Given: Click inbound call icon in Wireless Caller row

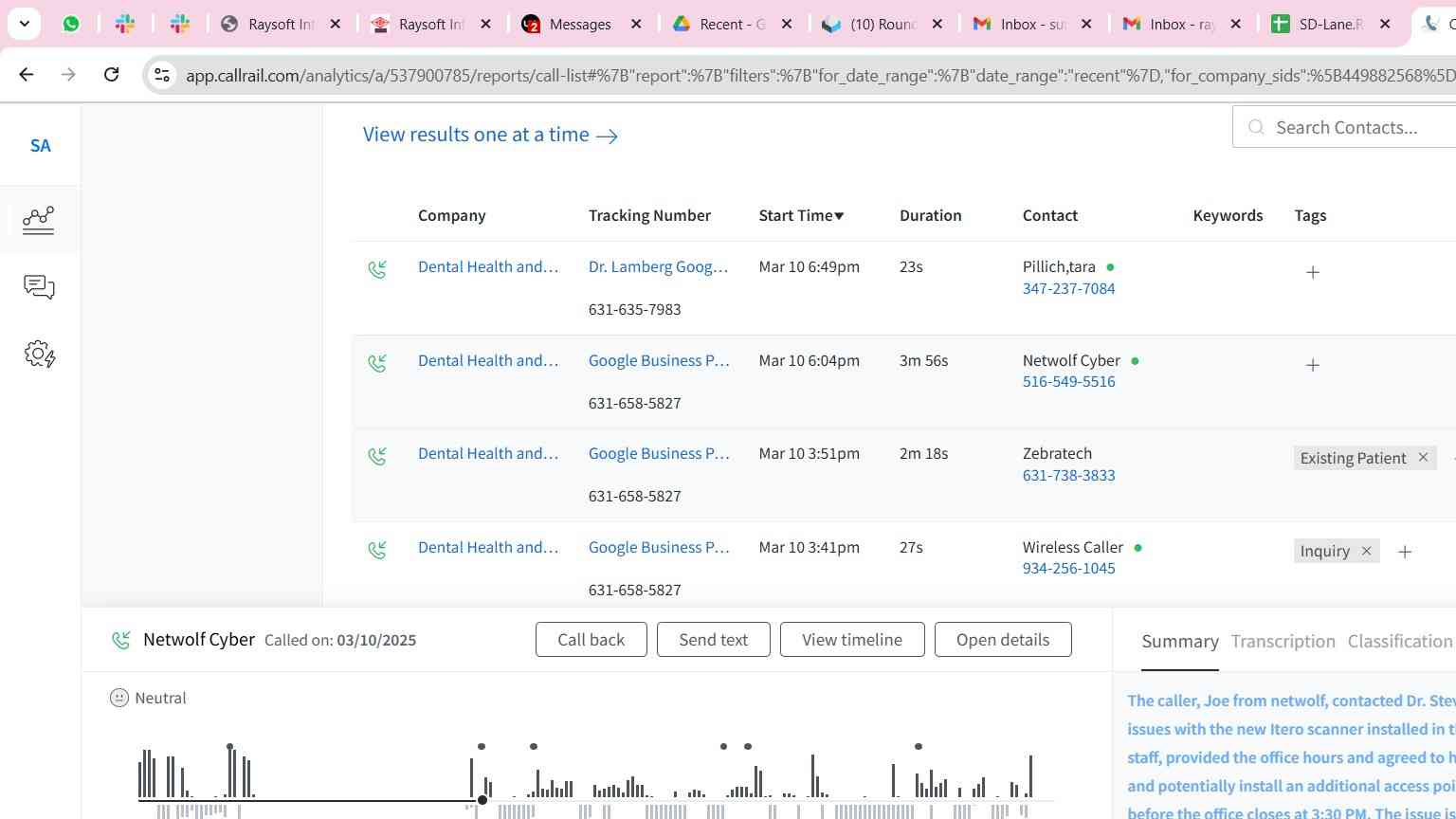Looking at the screenshot, I should pos(377,550).
